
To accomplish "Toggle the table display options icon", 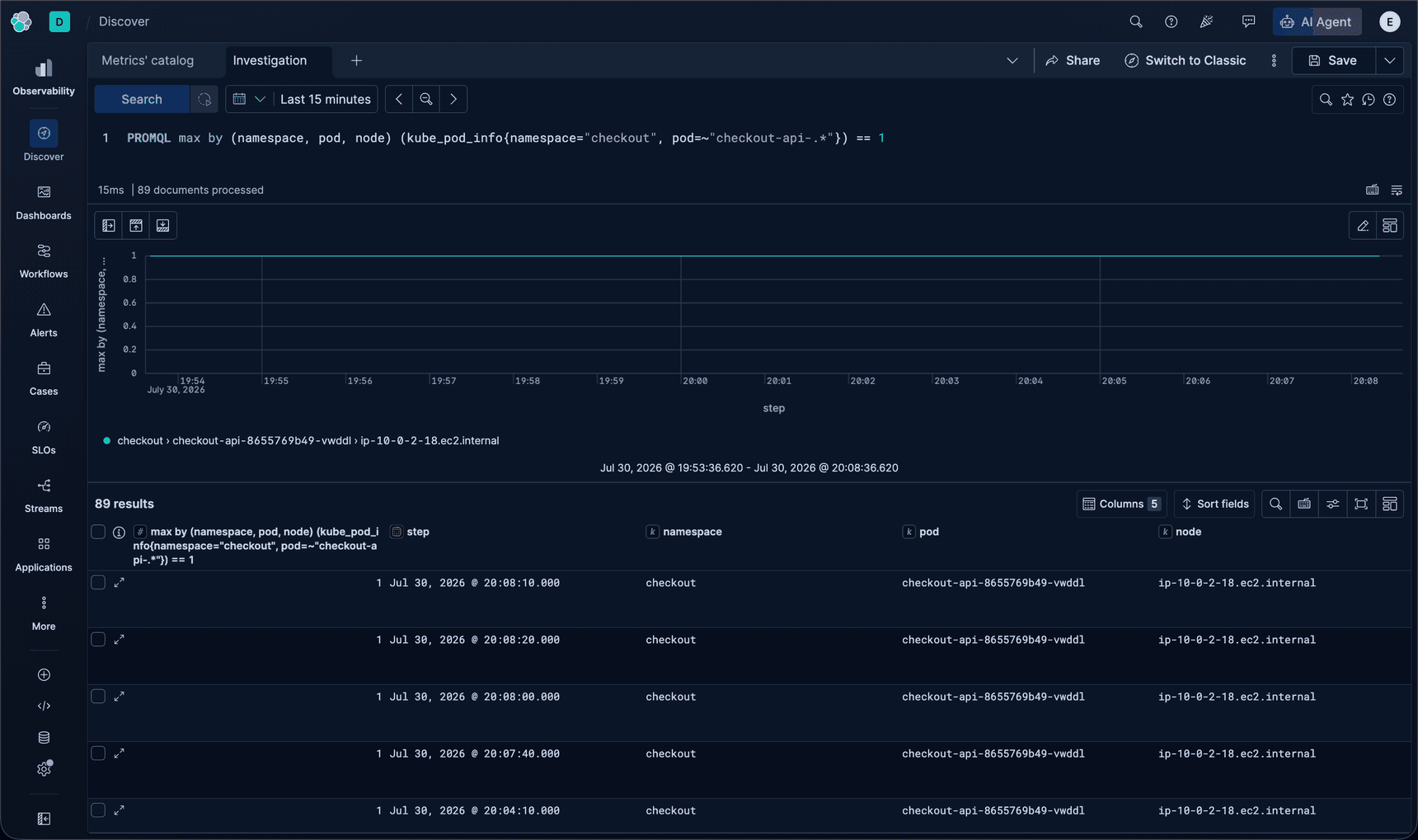I will pyautogui.click(x=1332, y=504).
